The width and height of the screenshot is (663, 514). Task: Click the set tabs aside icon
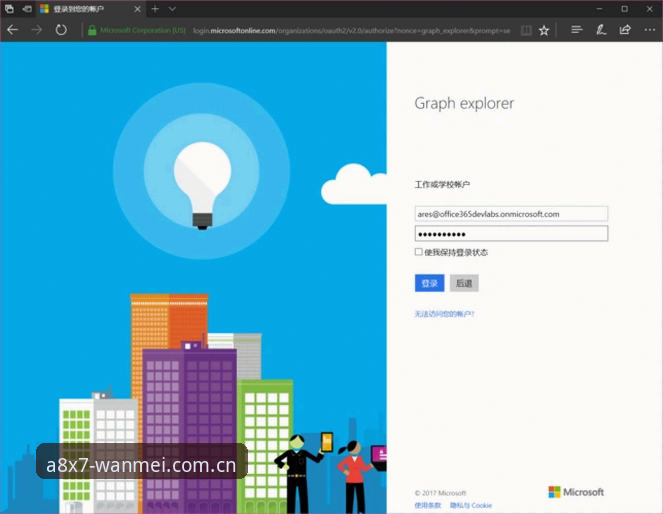pyautogui.click(x=27, y=8)
